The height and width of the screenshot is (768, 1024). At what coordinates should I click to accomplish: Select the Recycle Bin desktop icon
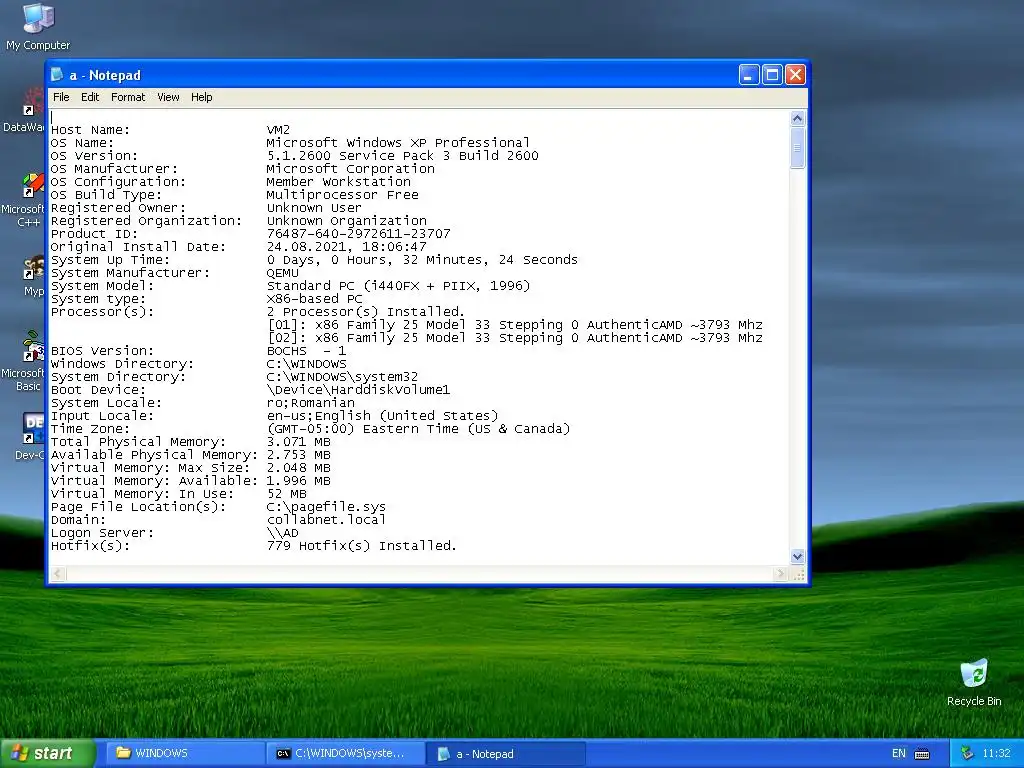click(x=974, y=682)
